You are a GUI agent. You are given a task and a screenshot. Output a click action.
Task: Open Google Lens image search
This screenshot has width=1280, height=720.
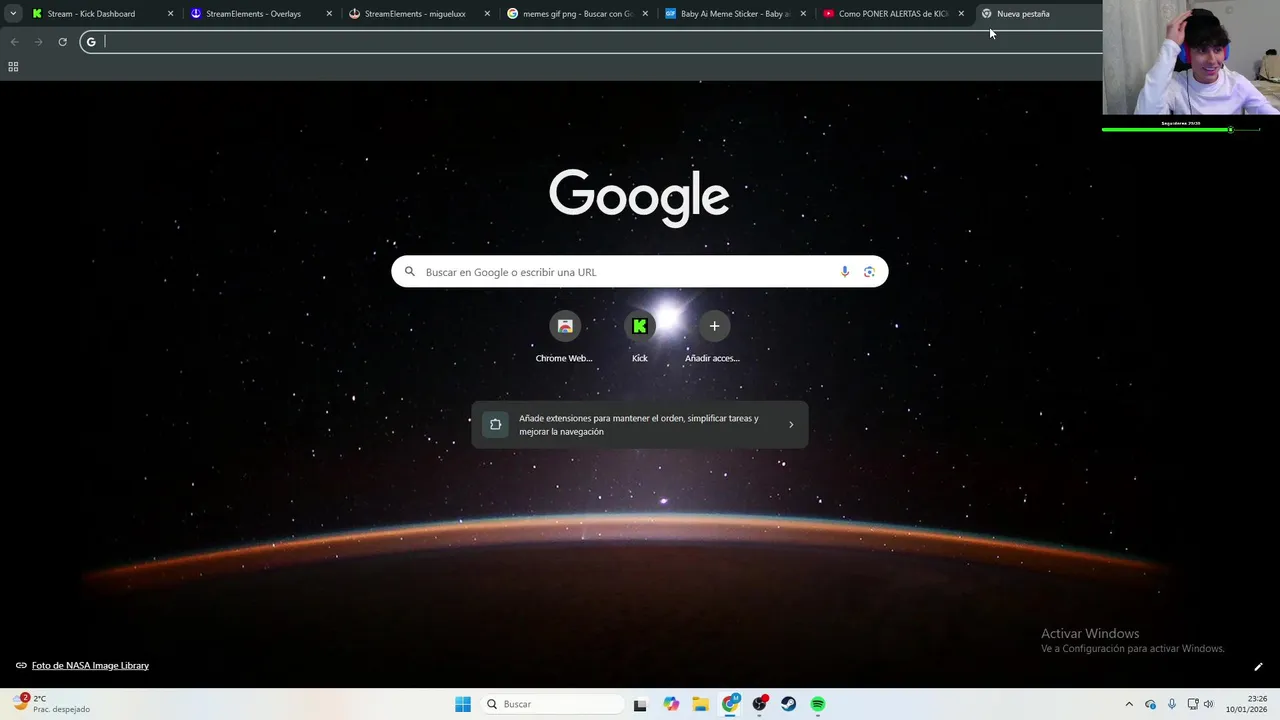click(869, 272)
